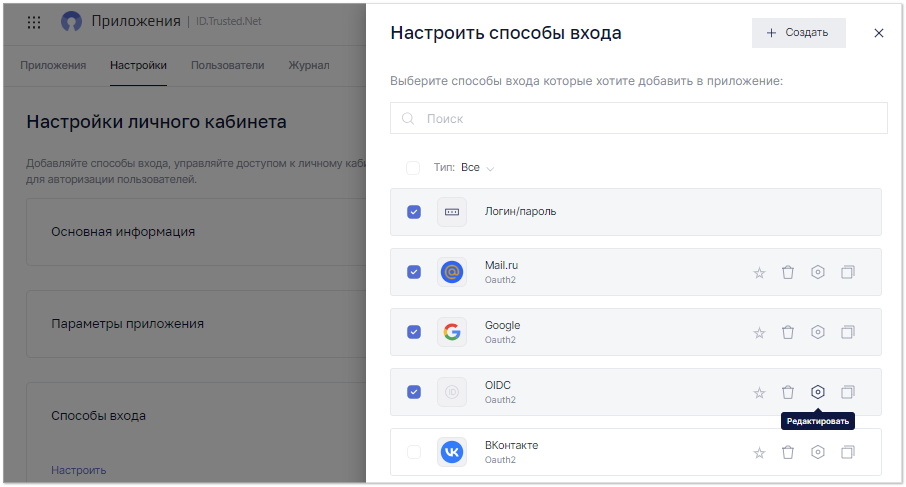Mark Mail.ru as favorite with star
The image size is (906, 487).
pyautogui.click(x=759, y=273)
